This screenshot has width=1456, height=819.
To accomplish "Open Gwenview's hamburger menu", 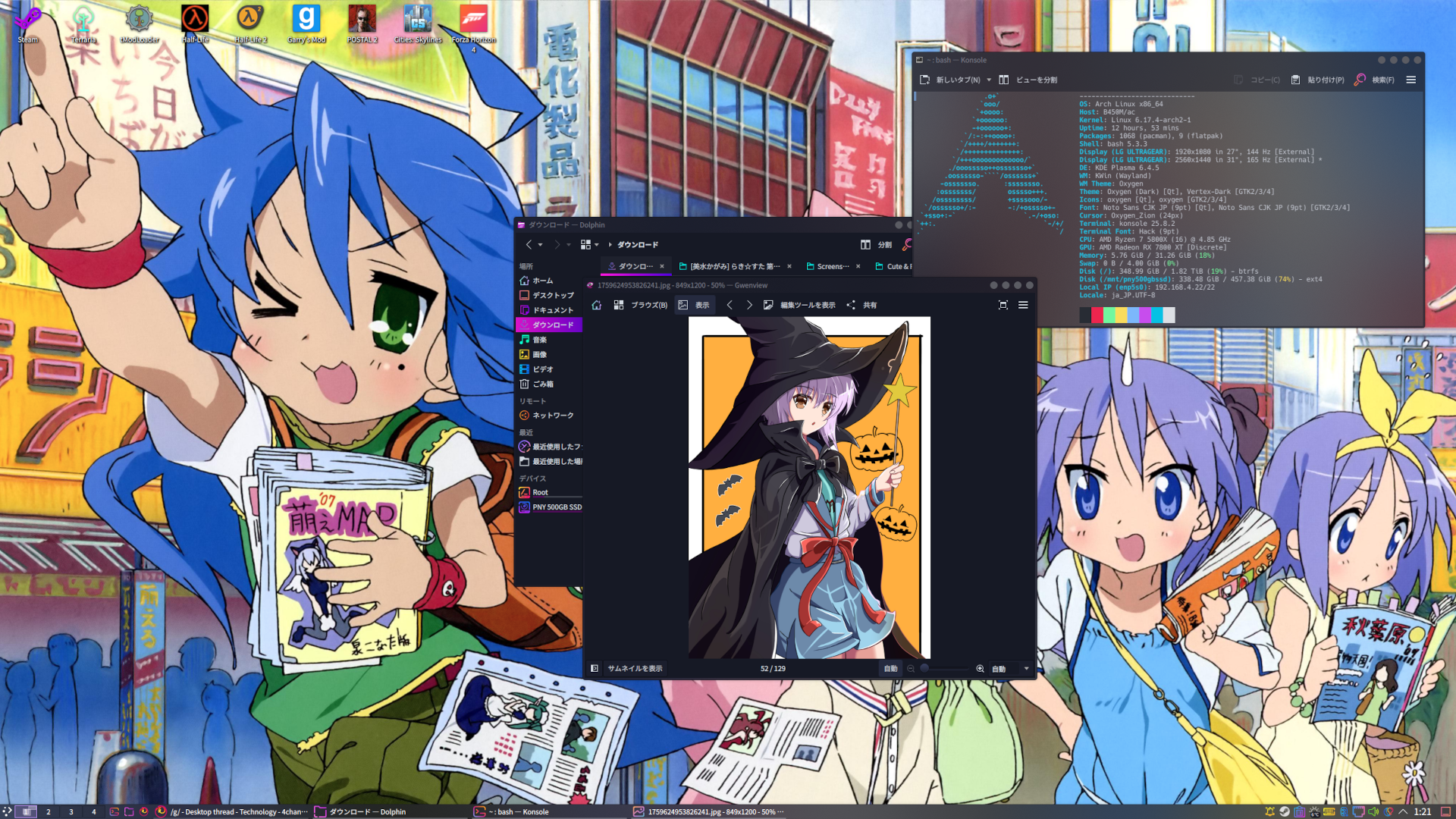I will [x=1023, y=305].
